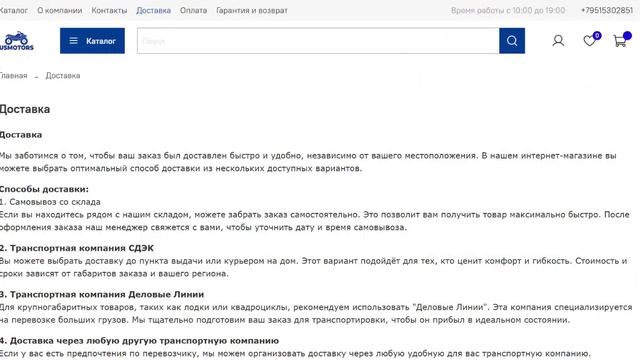Image resolution: width=640 pixels, height=360 pixels.
Task: Click '4. Доставка через любую другую' heading
Action: point(139,340)
